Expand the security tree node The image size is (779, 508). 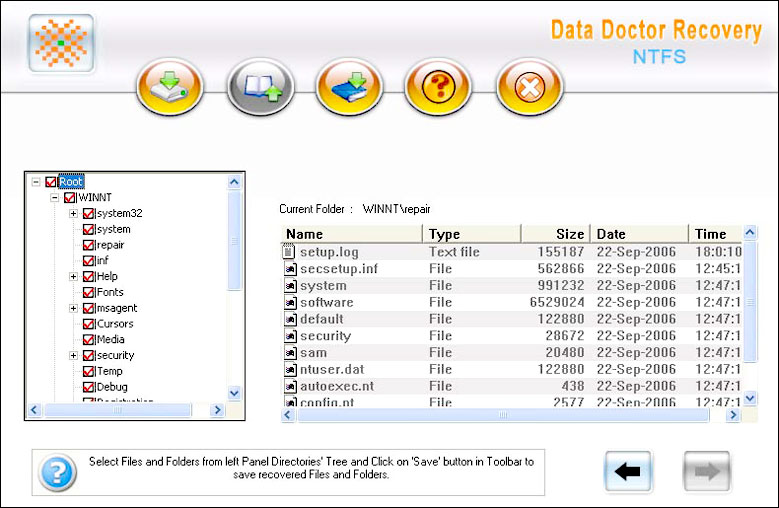(x=74, y=356)
